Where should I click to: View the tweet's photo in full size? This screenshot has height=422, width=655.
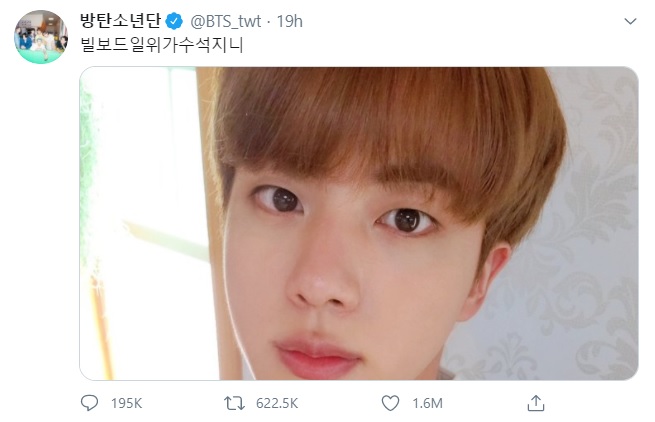tap(358, 223)
